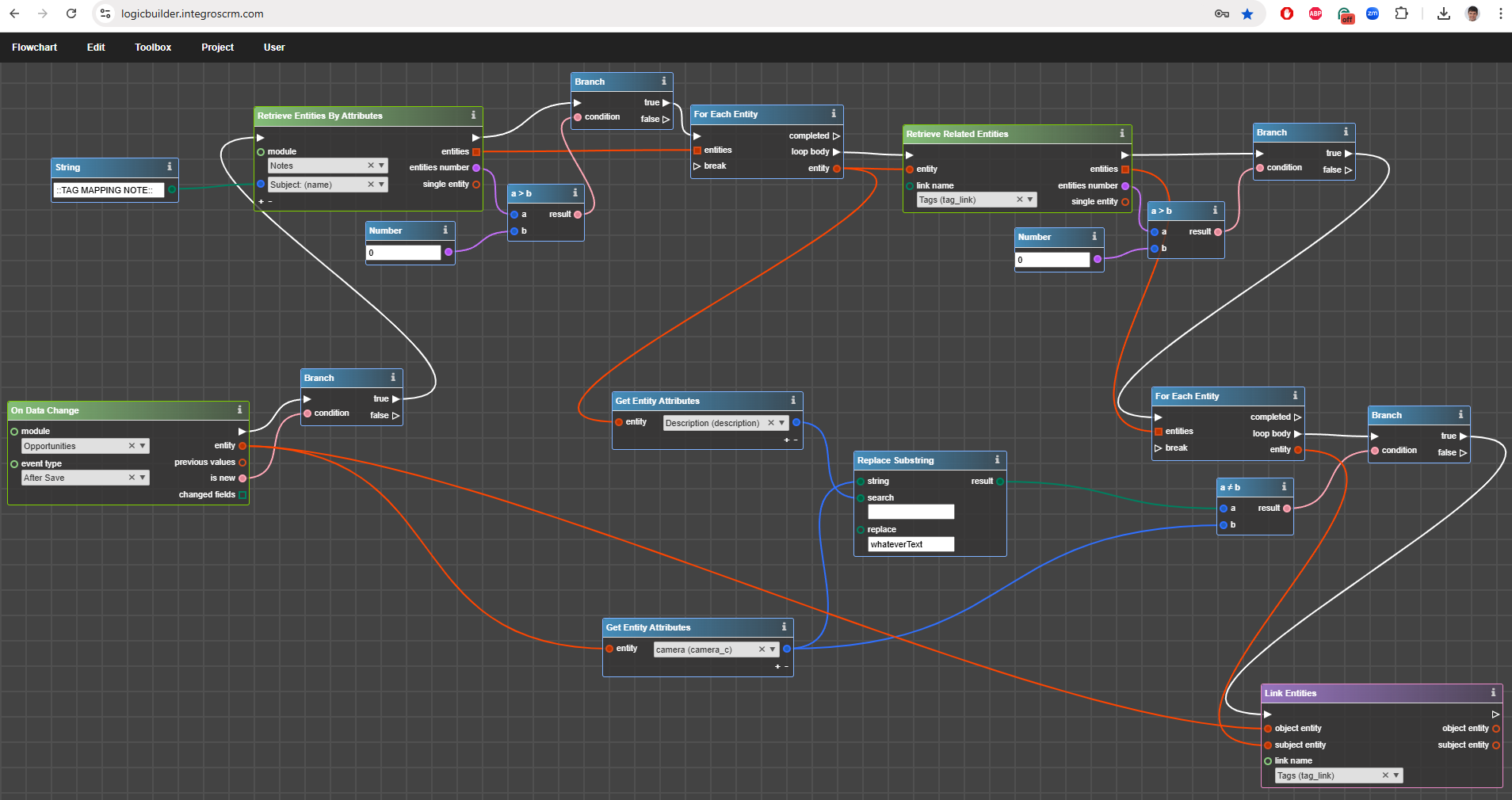Open the Subject: (name) attribute dropdown
1512x800 pixels.
click(382, 185)
